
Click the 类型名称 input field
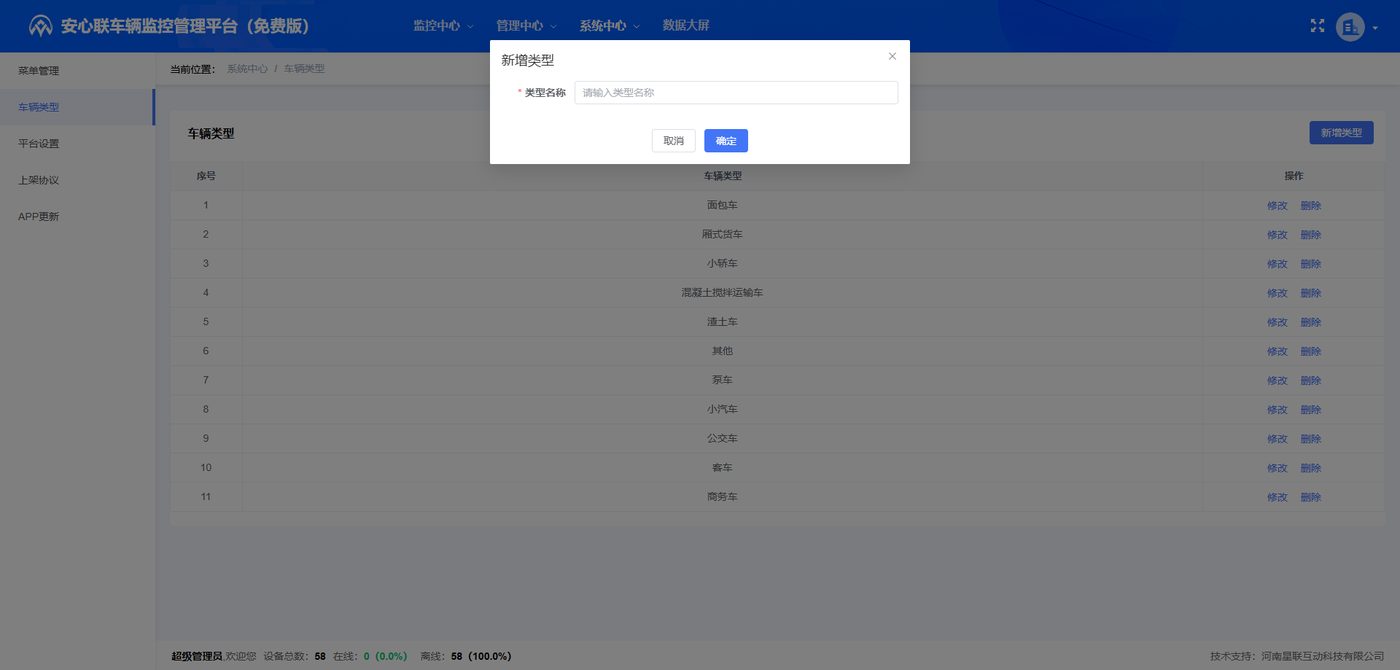(736, 93)
